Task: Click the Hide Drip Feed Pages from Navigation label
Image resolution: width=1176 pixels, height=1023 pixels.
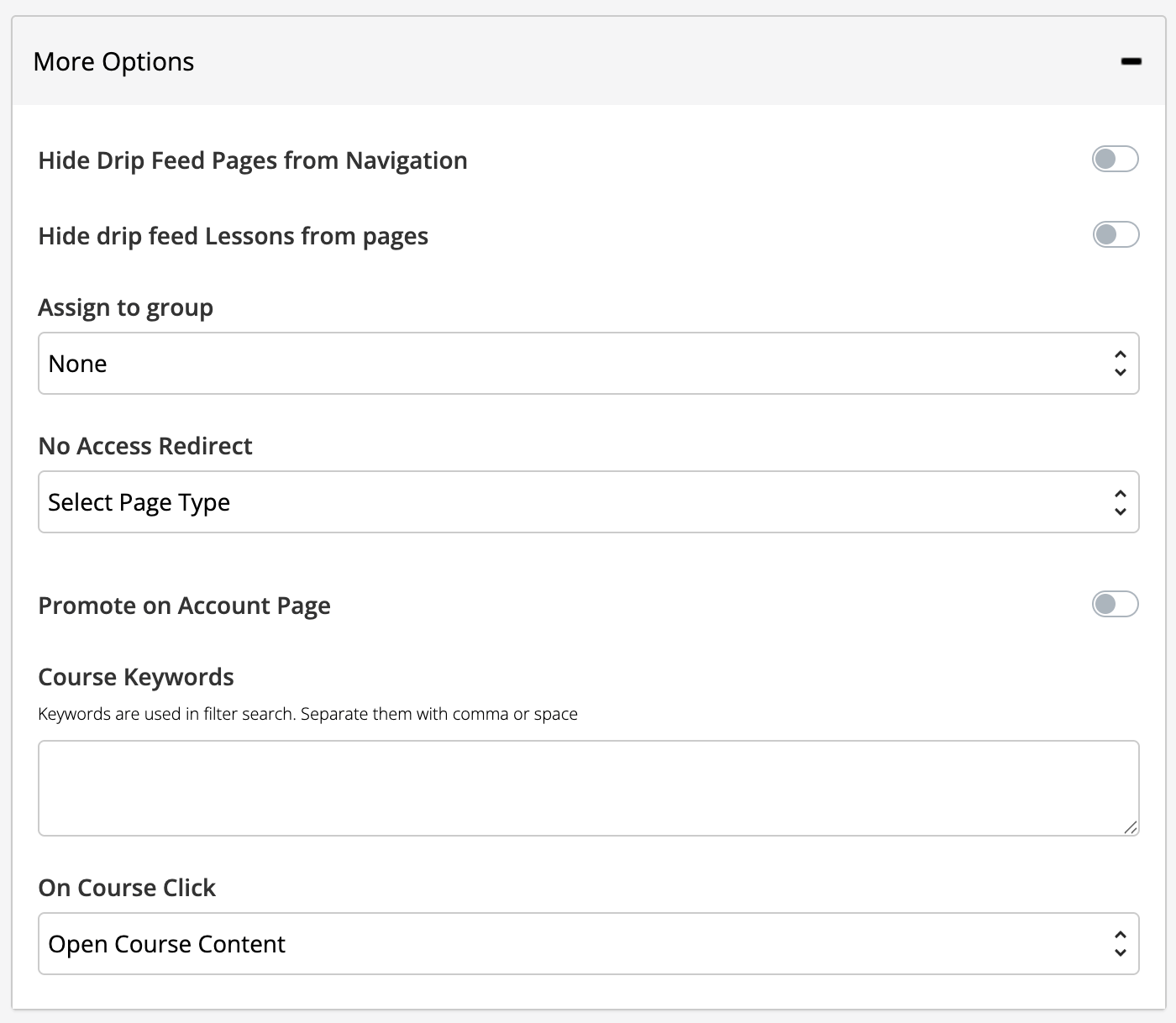Action: [x=253, y=160]
